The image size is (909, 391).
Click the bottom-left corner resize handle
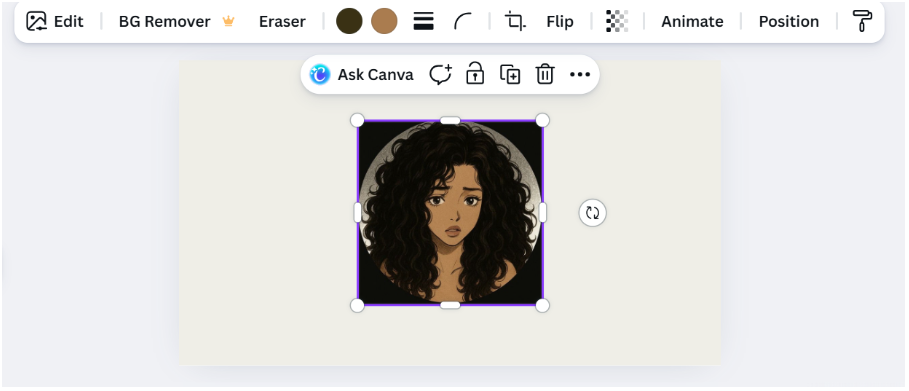tap(358, 305)
